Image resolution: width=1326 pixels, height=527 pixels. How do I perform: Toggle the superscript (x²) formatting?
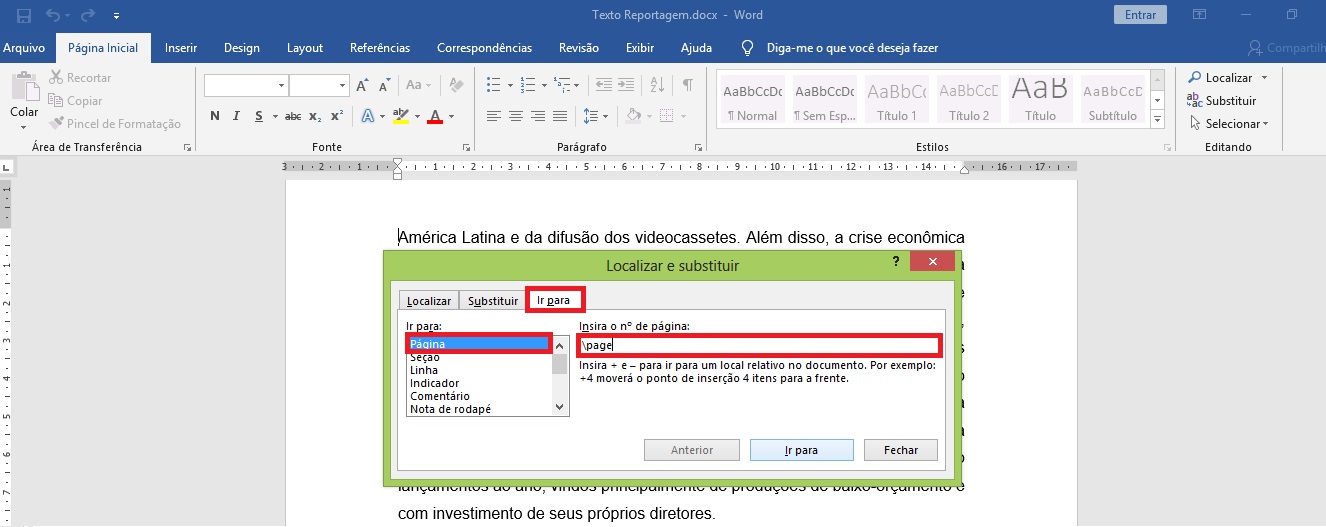[337, 116]
